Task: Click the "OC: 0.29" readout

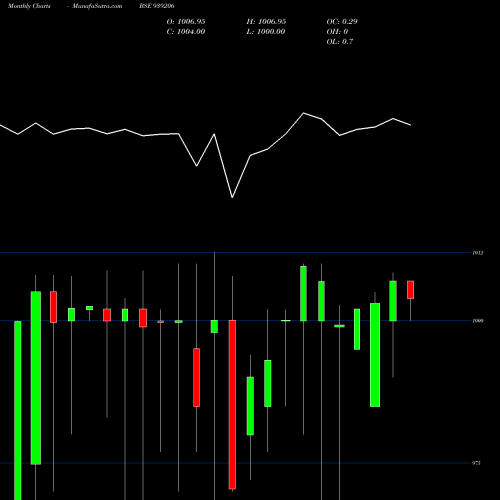Action: click(x=342, y=22)
